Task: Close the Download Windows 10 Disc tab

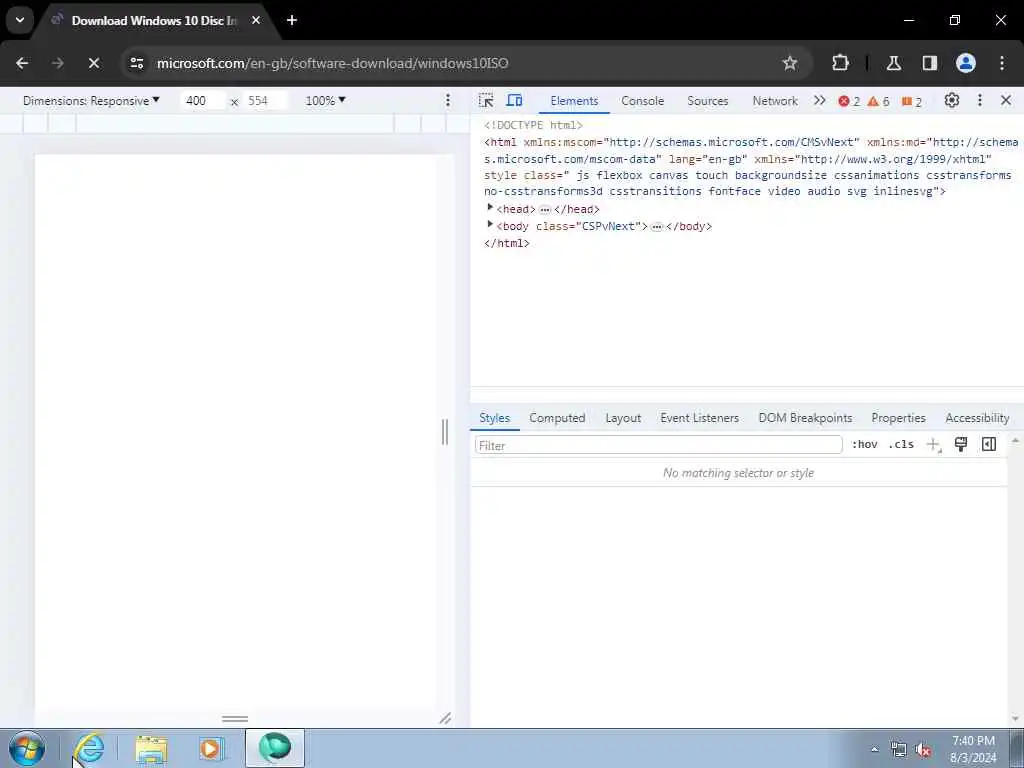Action: point(256,20)
